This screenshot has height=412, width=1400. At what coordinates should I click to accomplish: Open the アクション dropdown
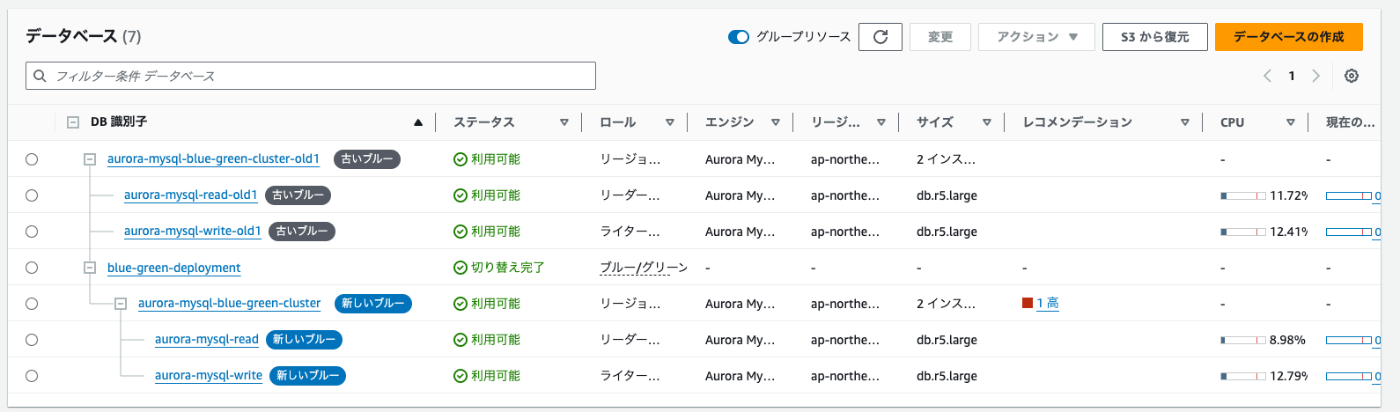tap(1036, 37)
